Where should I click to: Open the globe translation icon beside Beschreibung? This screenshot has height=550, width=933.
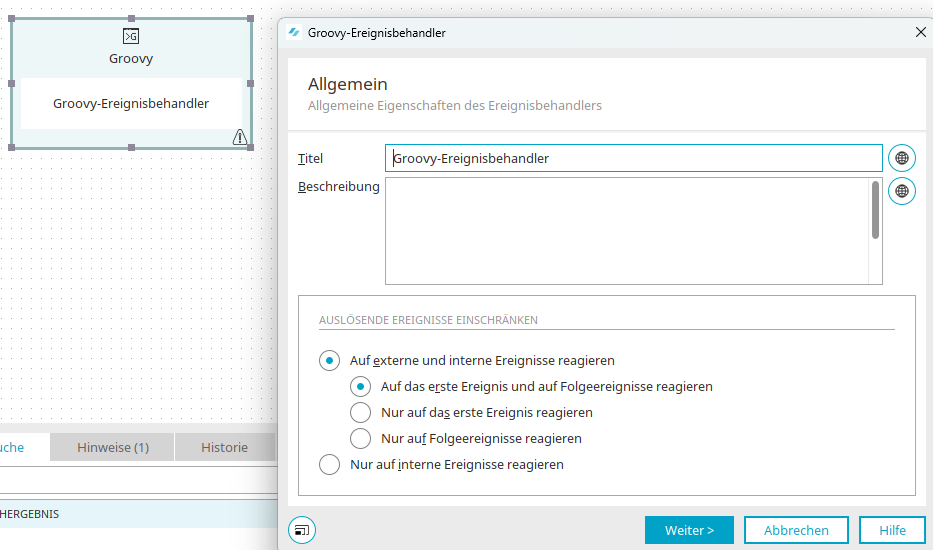pos(901,191)
